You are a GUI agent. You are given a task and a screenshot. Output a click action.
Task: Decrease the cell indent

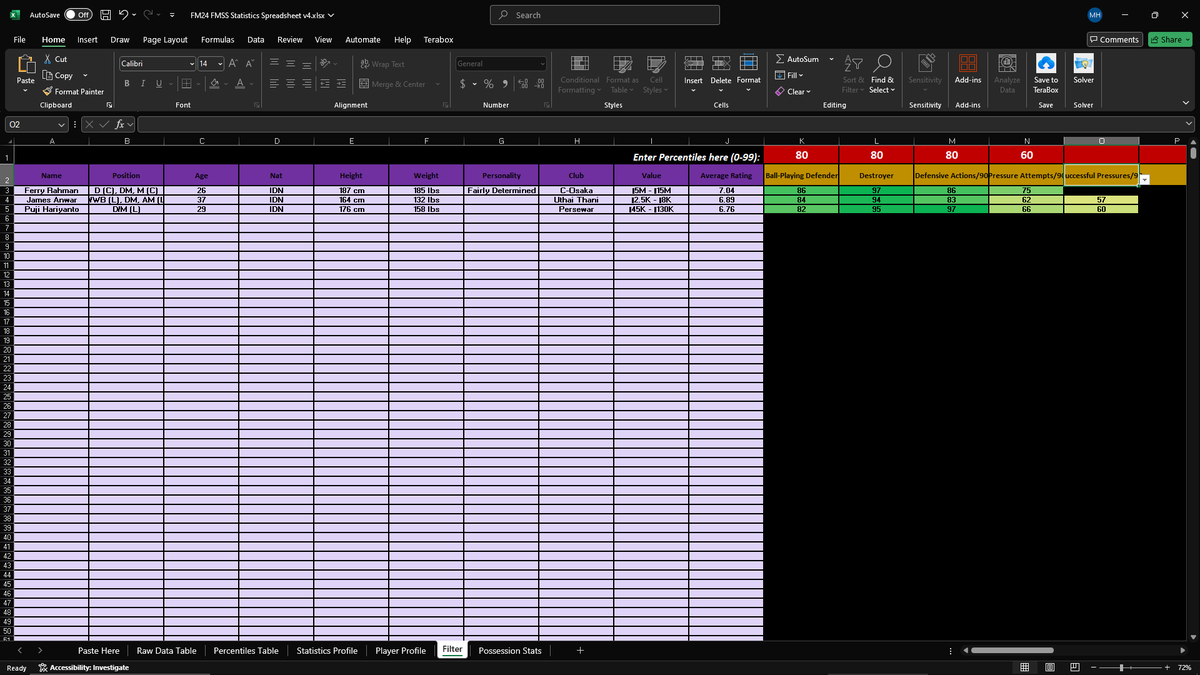327,84
